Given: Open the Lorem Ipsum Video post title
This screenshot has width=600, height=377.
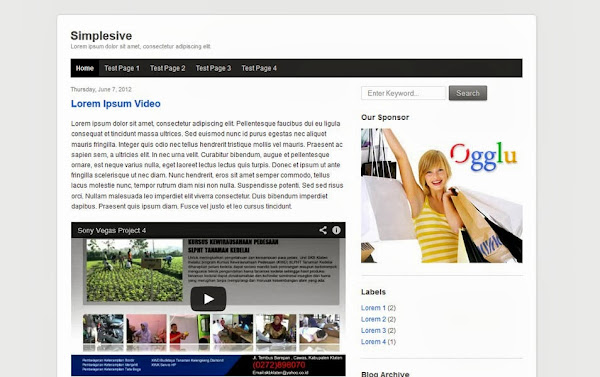Looking at the screenshot, I should (x=116, y=104).
